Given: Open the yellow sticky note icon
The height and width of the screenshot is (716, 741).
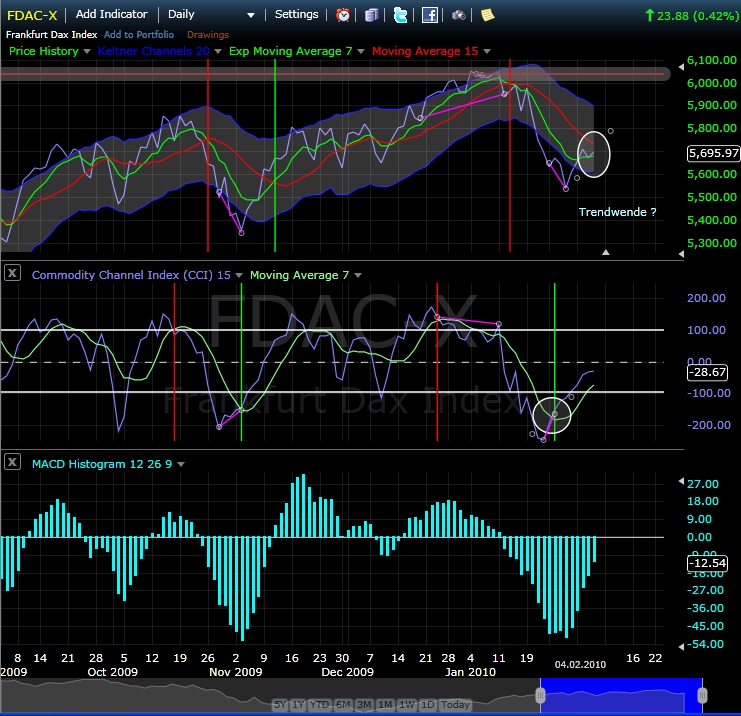Looking at the screenshot, I should pos(487,15).
